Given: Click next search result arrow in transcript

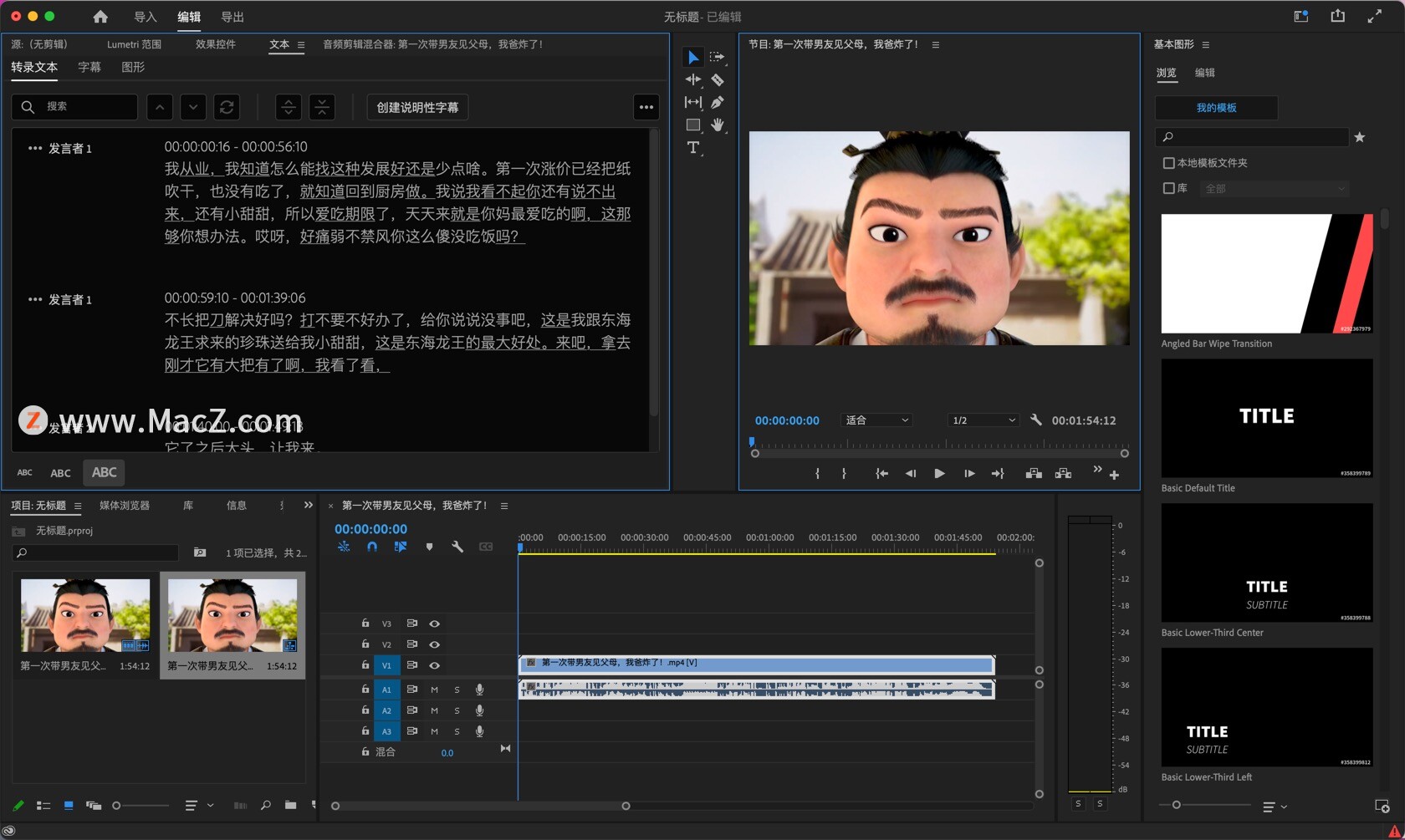Looking at the screenshot, I should (193, 107).
